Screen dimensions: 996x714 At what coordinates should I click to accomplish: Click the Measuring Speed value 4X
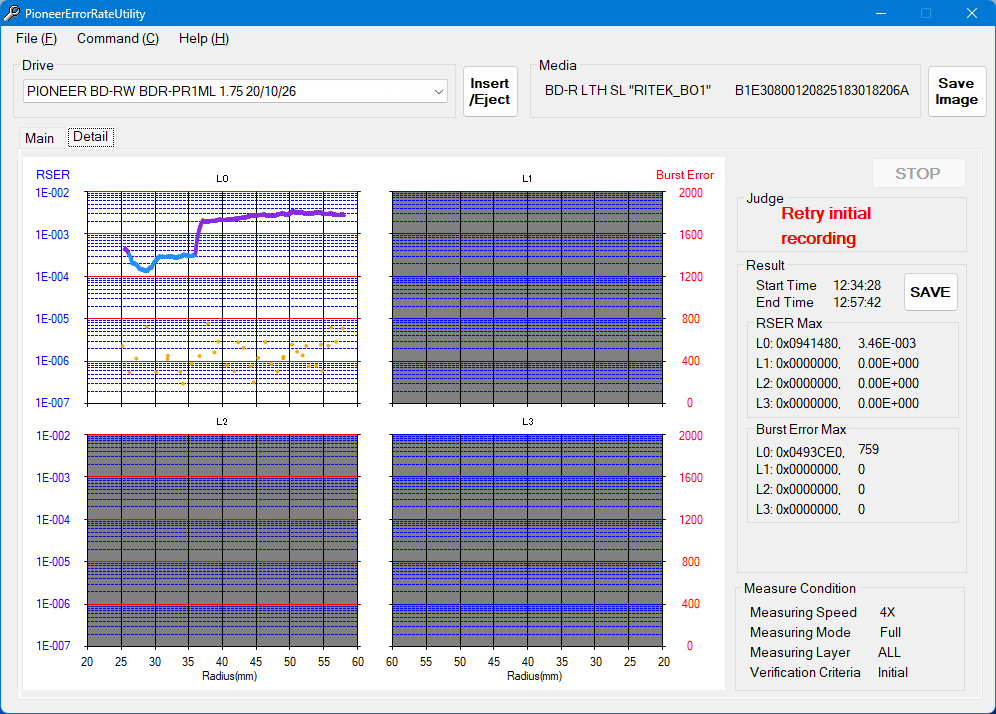(x=887, y=612)
